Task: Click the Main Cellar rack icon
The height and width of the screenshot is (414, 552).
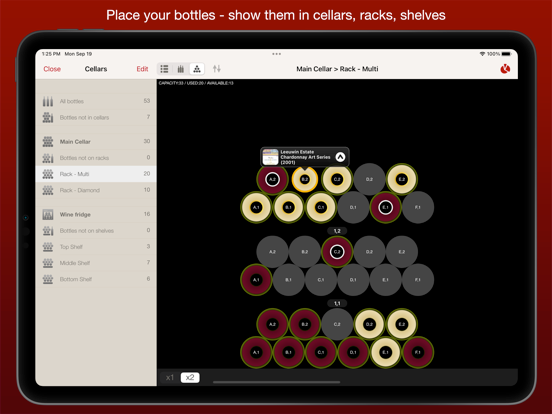Action: pos(48,142)
